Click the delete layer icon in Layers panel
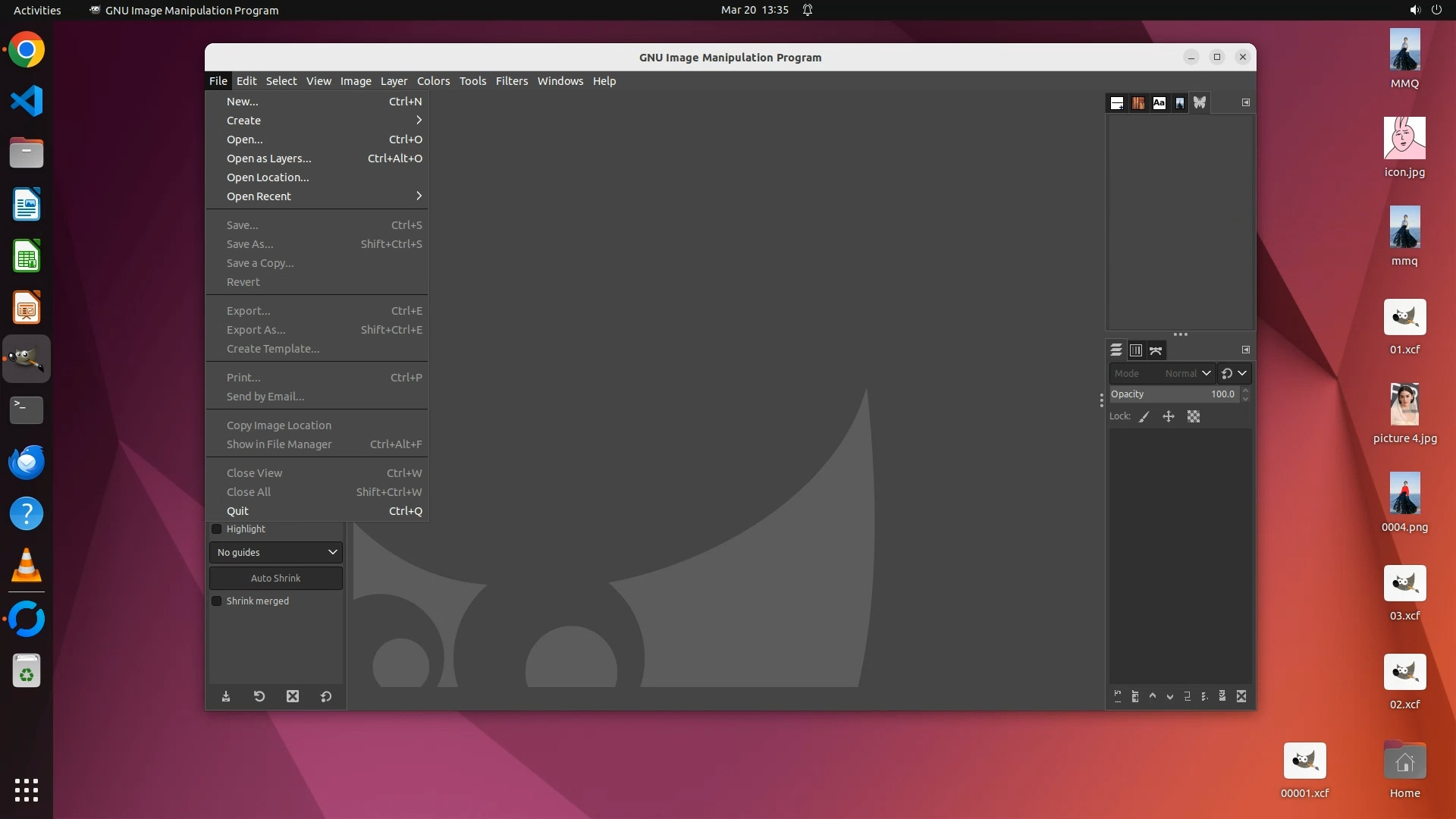Viewport: 1456px width, 819px height. 1241,696
